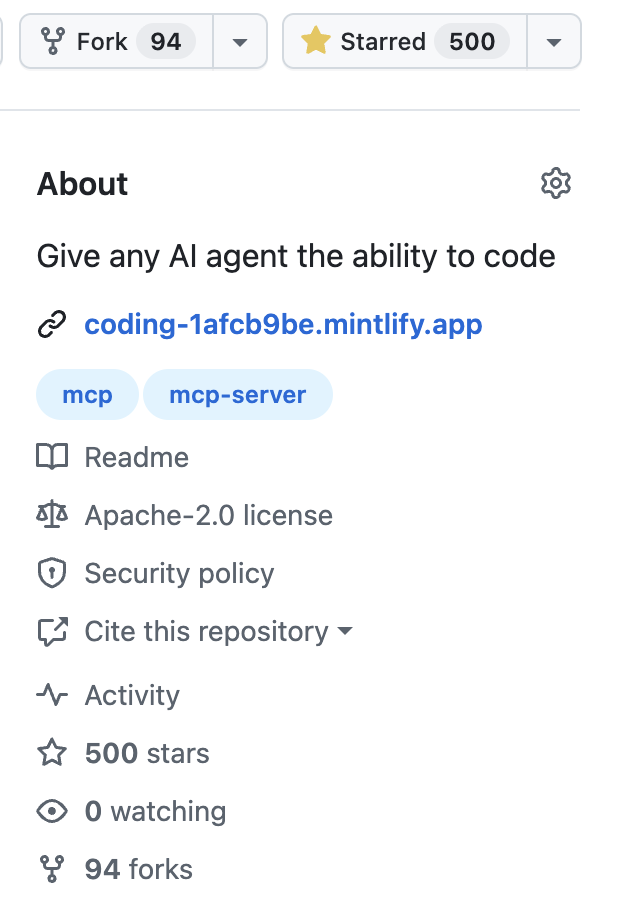
Task: Click the license scales icon
Action: [x=52, y=515]
